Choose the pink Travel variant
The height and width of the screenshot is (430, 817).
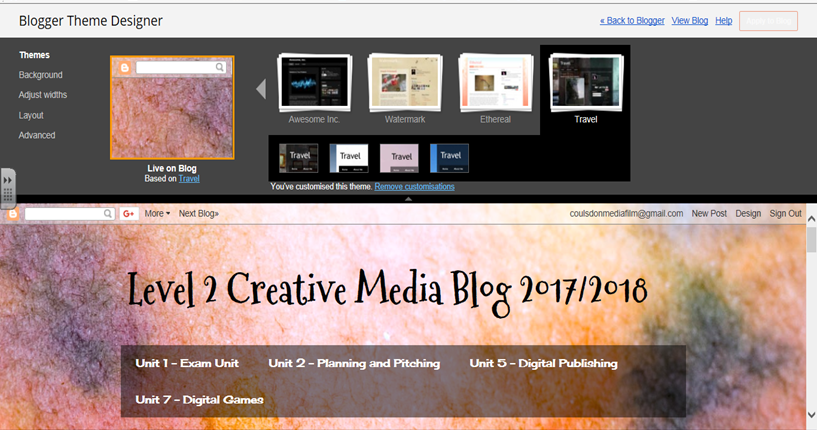coord(399,158)
